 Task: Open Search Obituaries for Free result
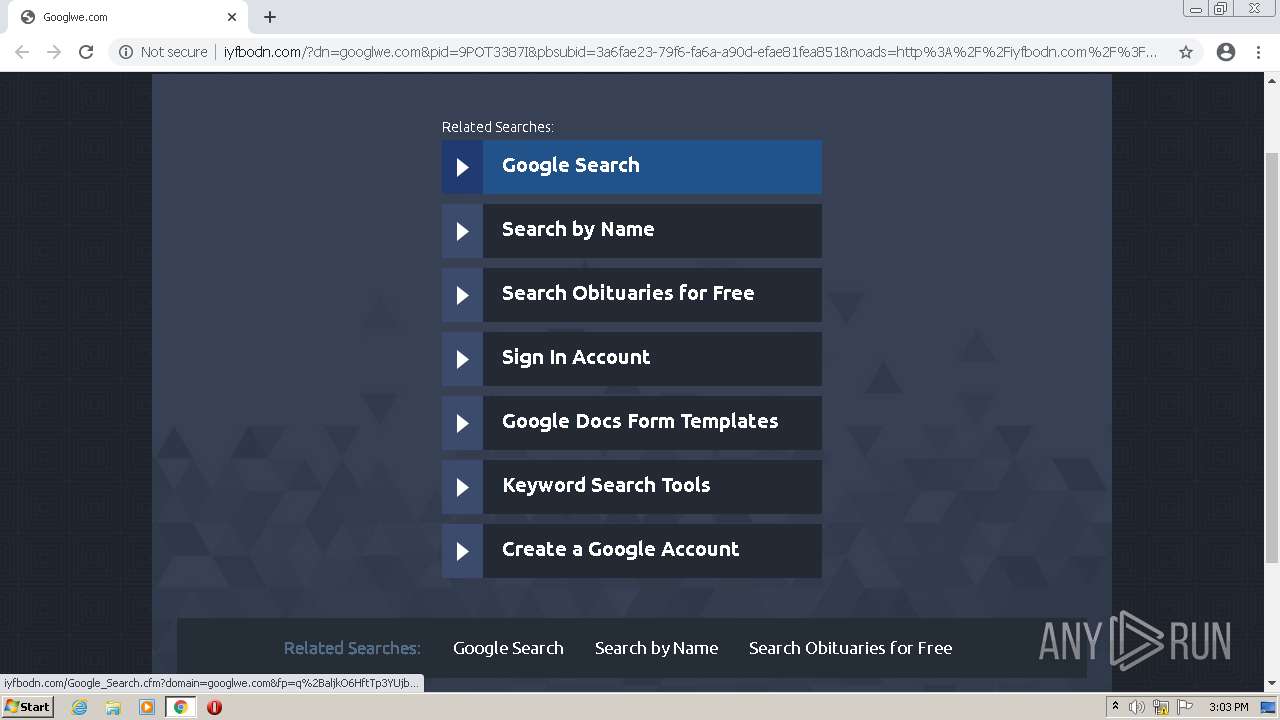click(632, 295)
